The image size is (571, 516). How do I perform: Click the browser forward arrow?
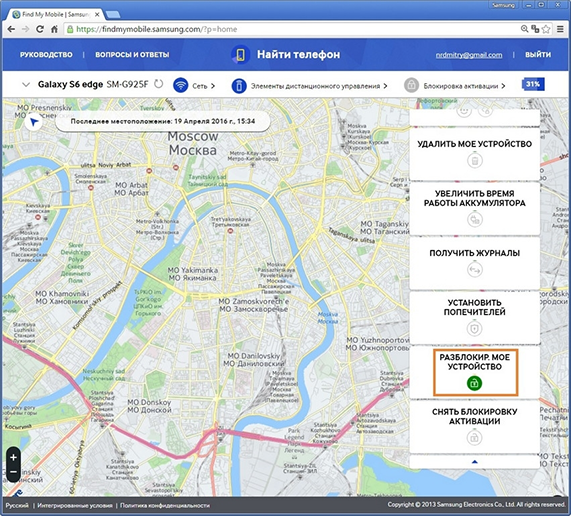tap(25, 29)
